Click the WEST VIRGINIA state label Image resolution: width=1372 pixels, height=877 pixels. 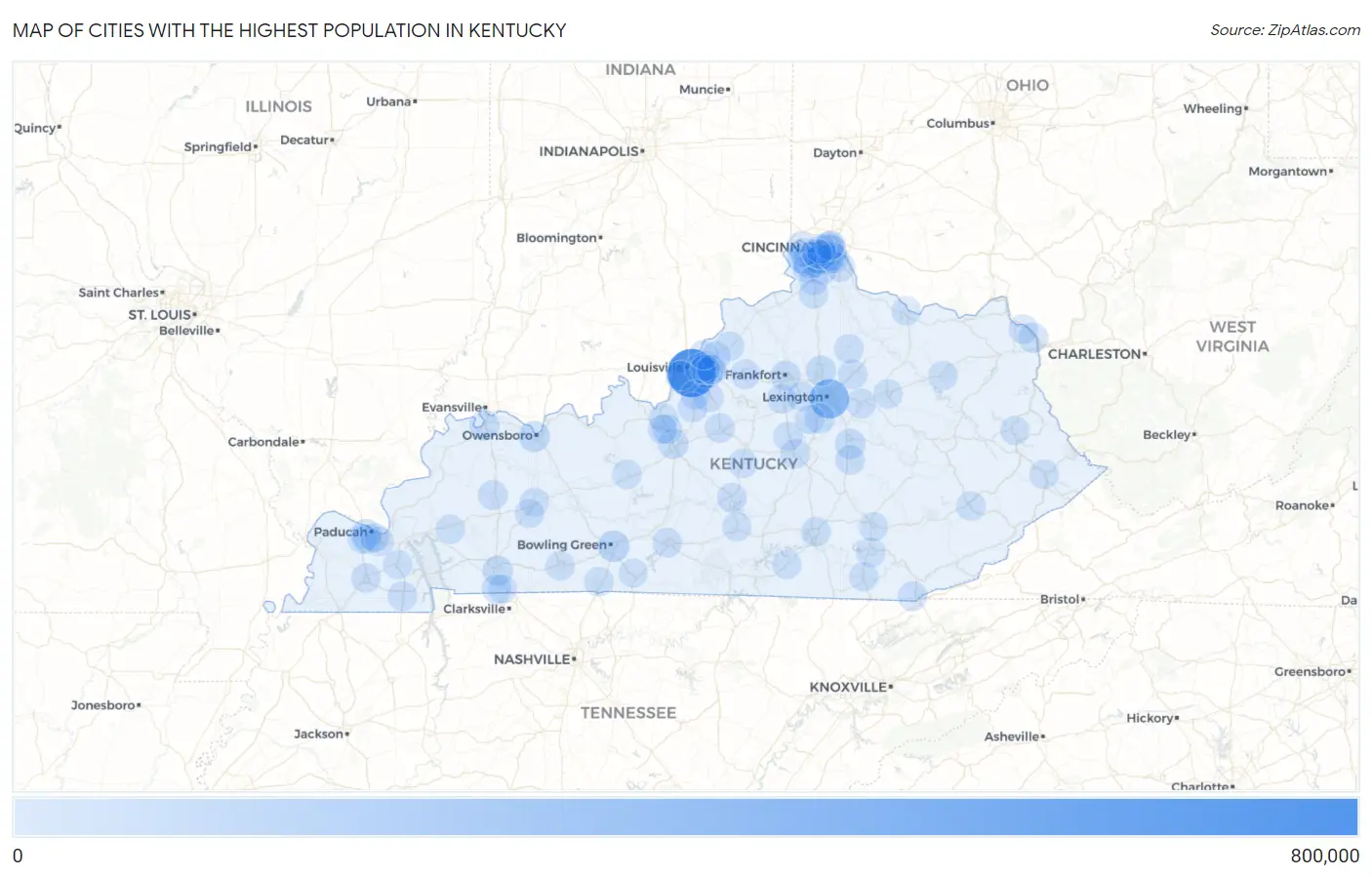[x=1232, y=337]
